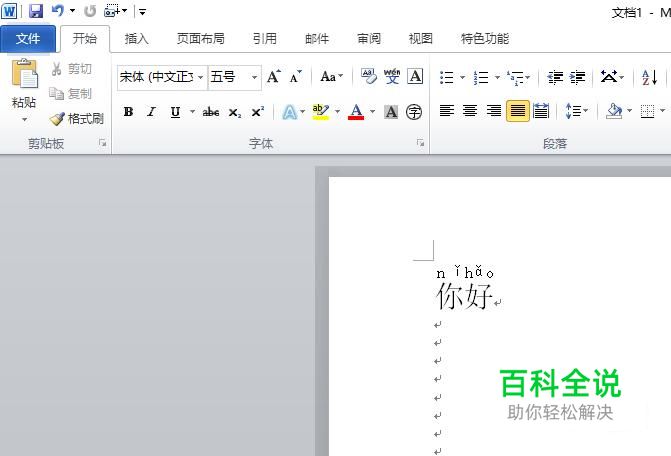Click the Clear Formatting icon
The width and height of the screenshot is (671, 456).
coord(368,77)
